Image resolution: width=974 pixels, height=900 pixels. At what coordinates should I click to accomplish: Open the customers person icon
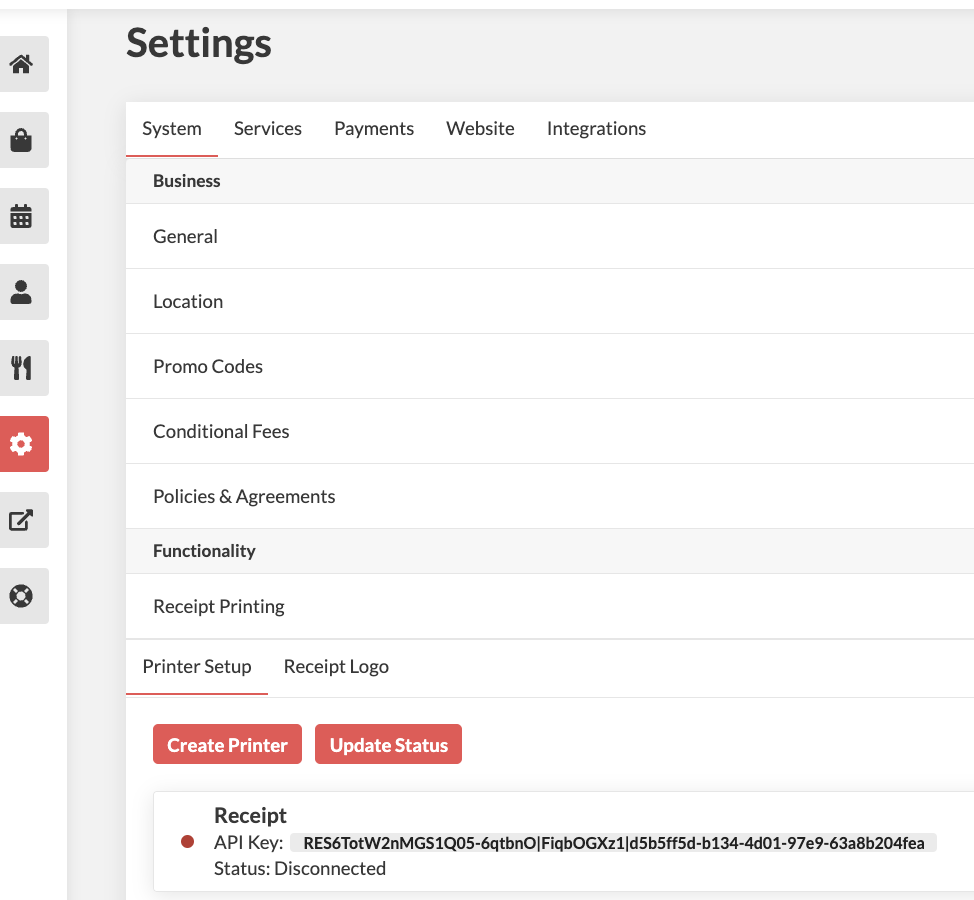[22, 292]
